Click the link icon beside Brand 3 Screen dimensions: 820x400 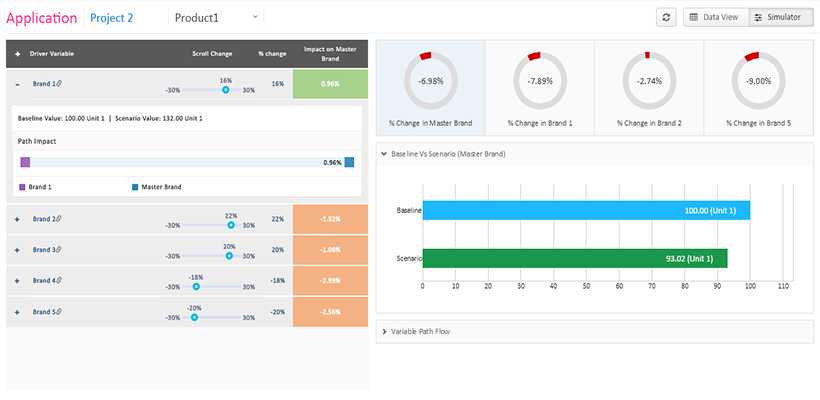(x=59, y=250)
